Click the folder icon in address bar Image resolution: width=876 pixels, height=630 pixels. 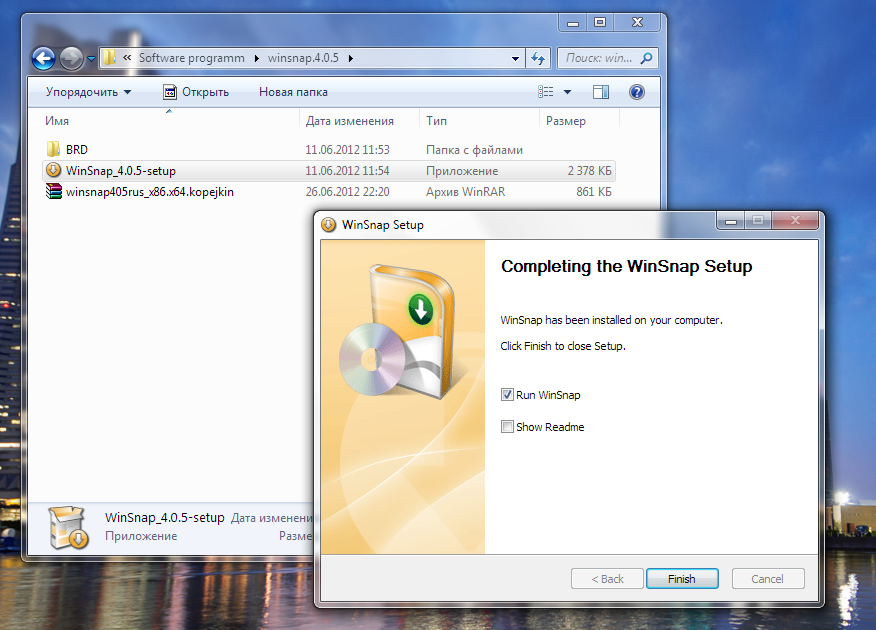(x=110, y=58)
